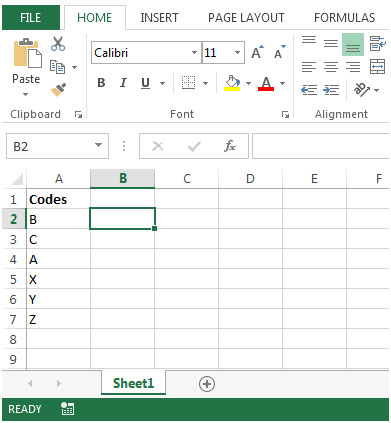Viewport: 391px width, 423px height.
Task: Toggle Bold formatting
Action: tap(101, 83)
